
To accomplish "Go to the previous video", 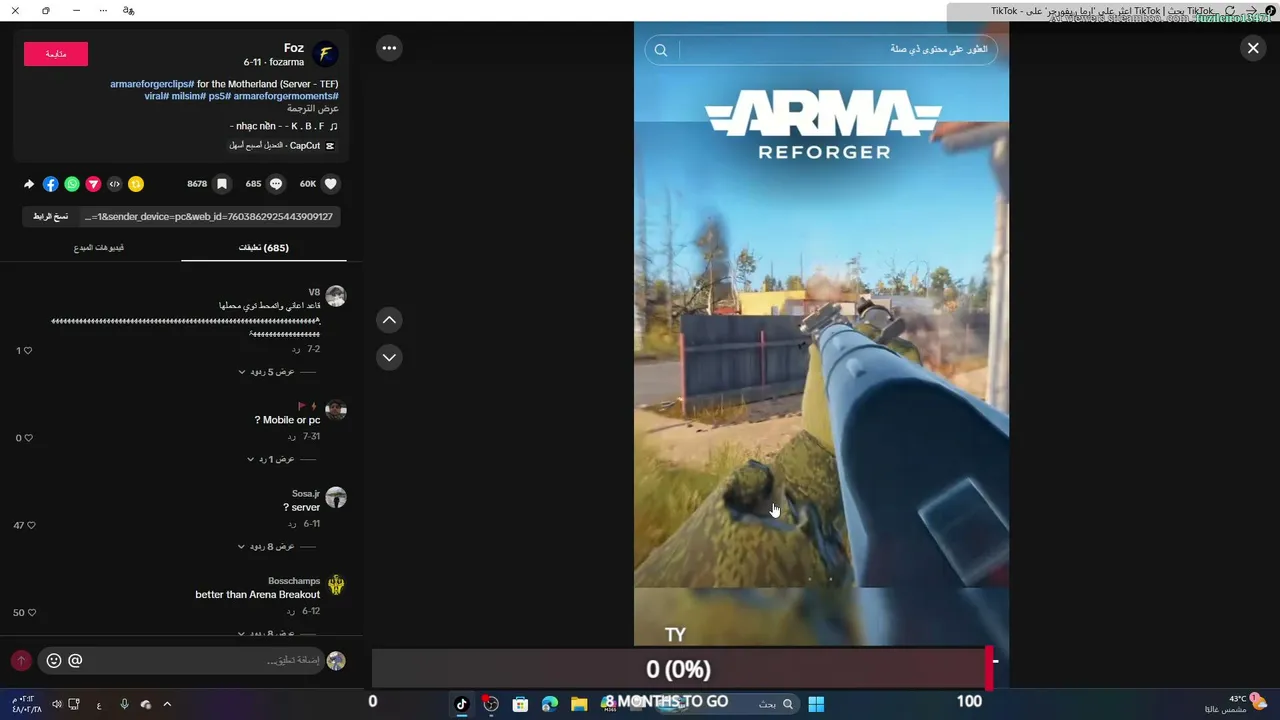I will pos(389,320).
